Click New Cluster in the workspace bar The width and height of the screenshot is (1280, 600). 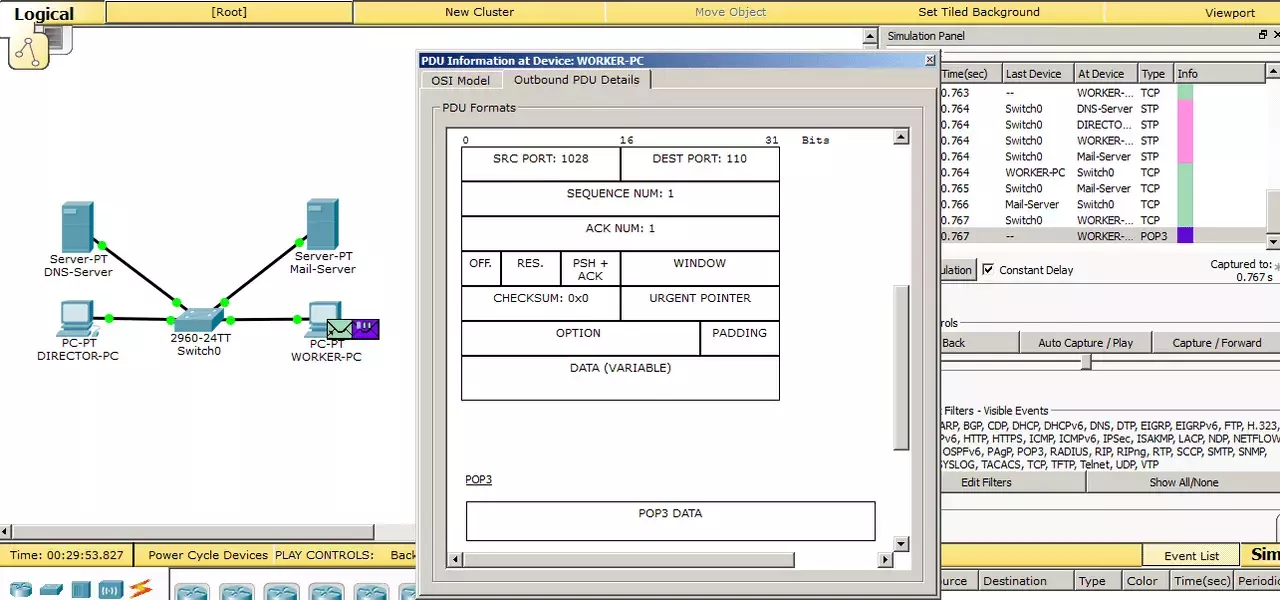point(479,12)
